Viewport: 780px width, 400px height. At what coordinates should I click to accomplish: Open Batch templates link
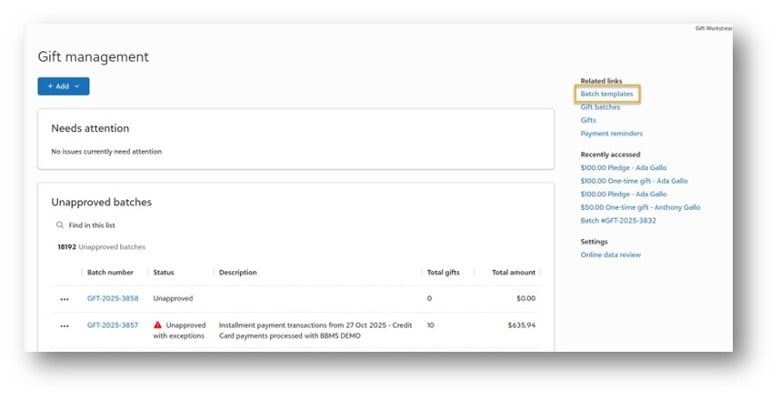coord(606,94)
